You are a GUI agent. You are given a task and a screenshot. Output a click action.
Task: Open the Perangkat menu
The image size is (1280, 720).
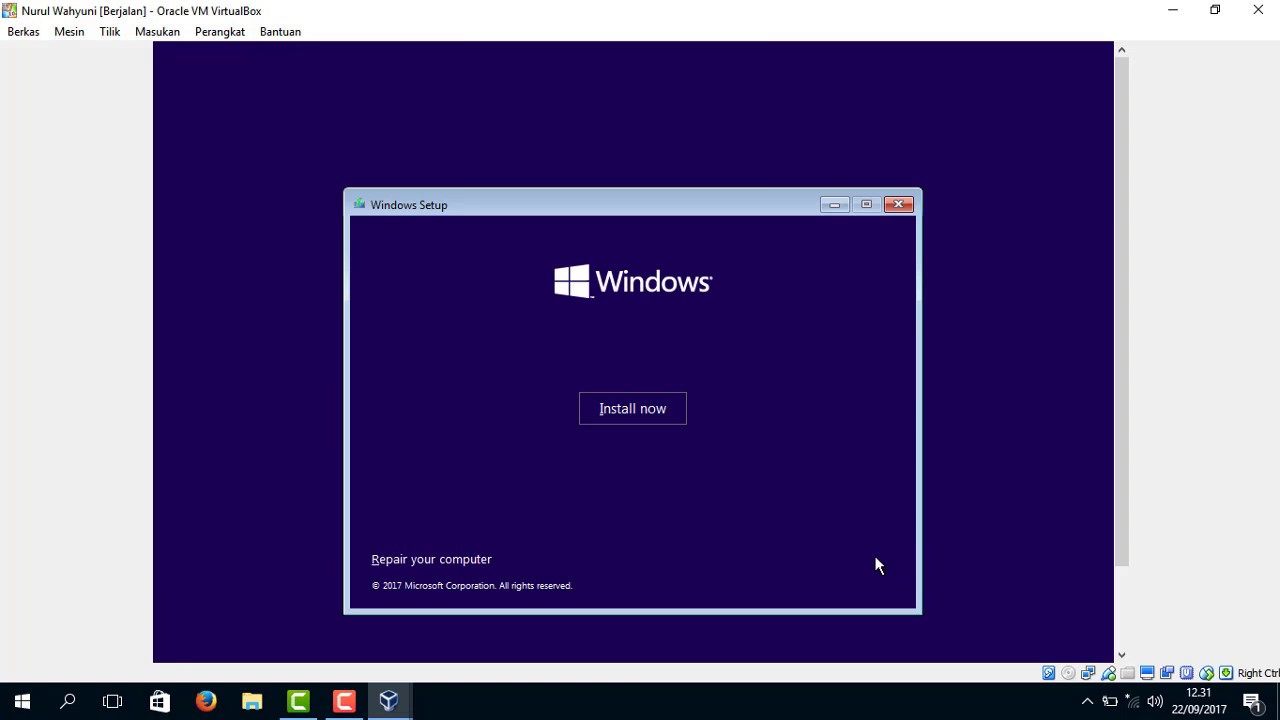point(220,31)
